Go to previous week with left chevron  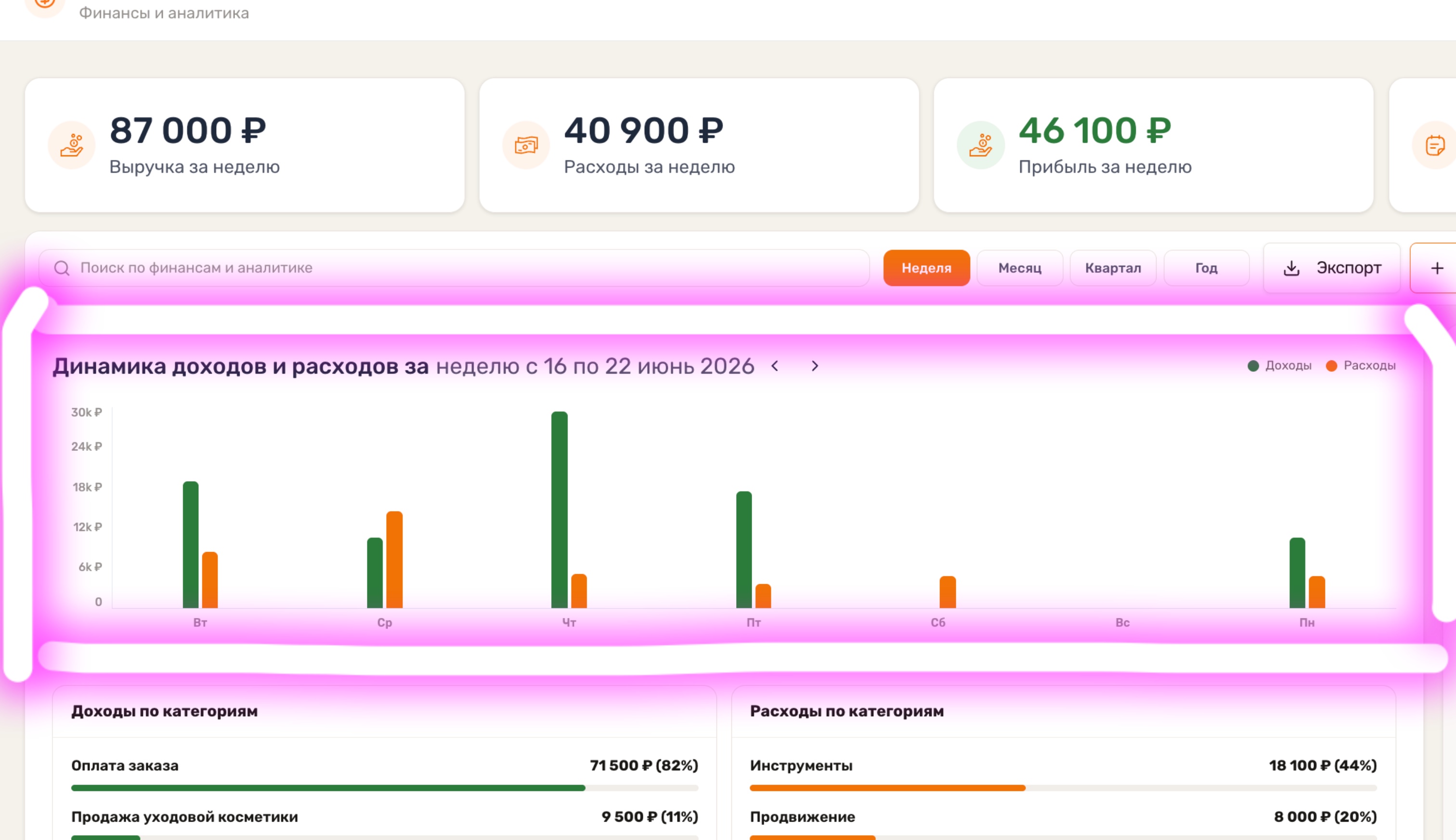coord(775,366)
